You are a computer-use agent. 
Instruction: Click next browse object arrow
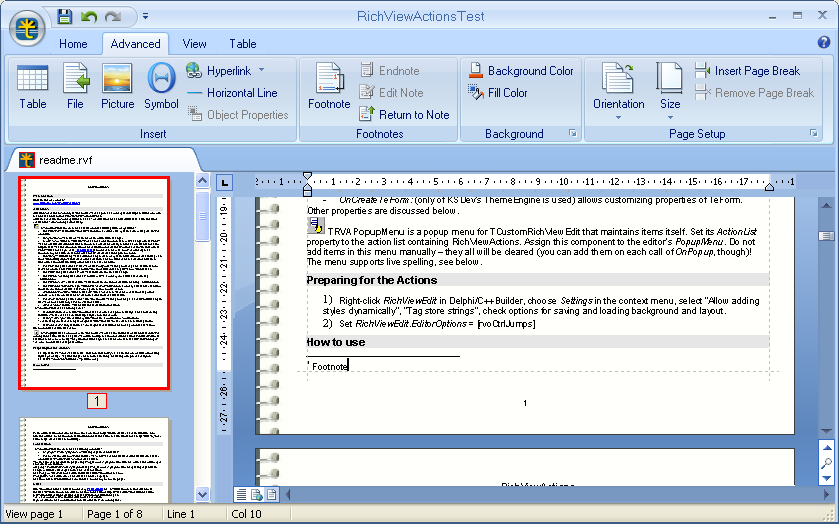point(827,478)
